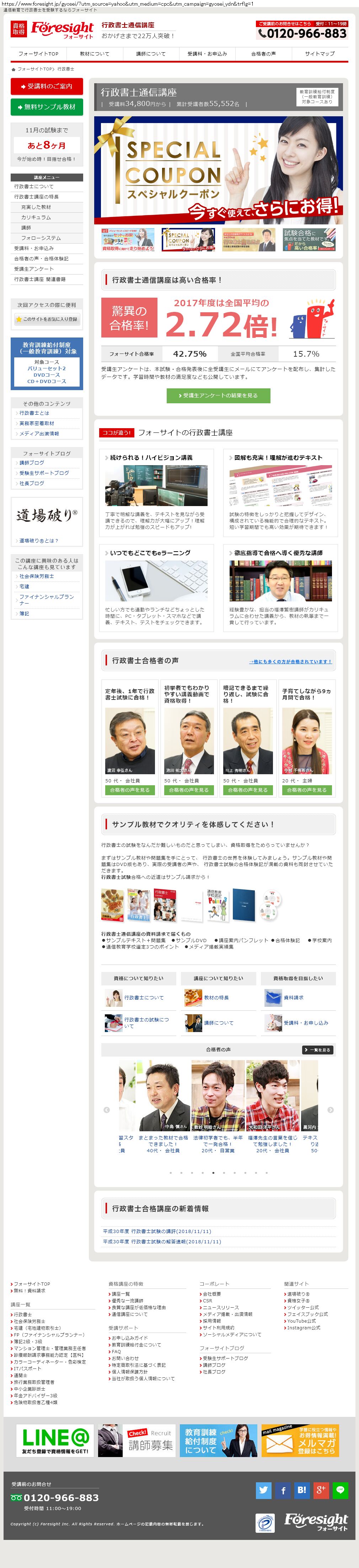
Task: Click the Privacy Mark badge in footer
Action: [x=265, y=1523]
